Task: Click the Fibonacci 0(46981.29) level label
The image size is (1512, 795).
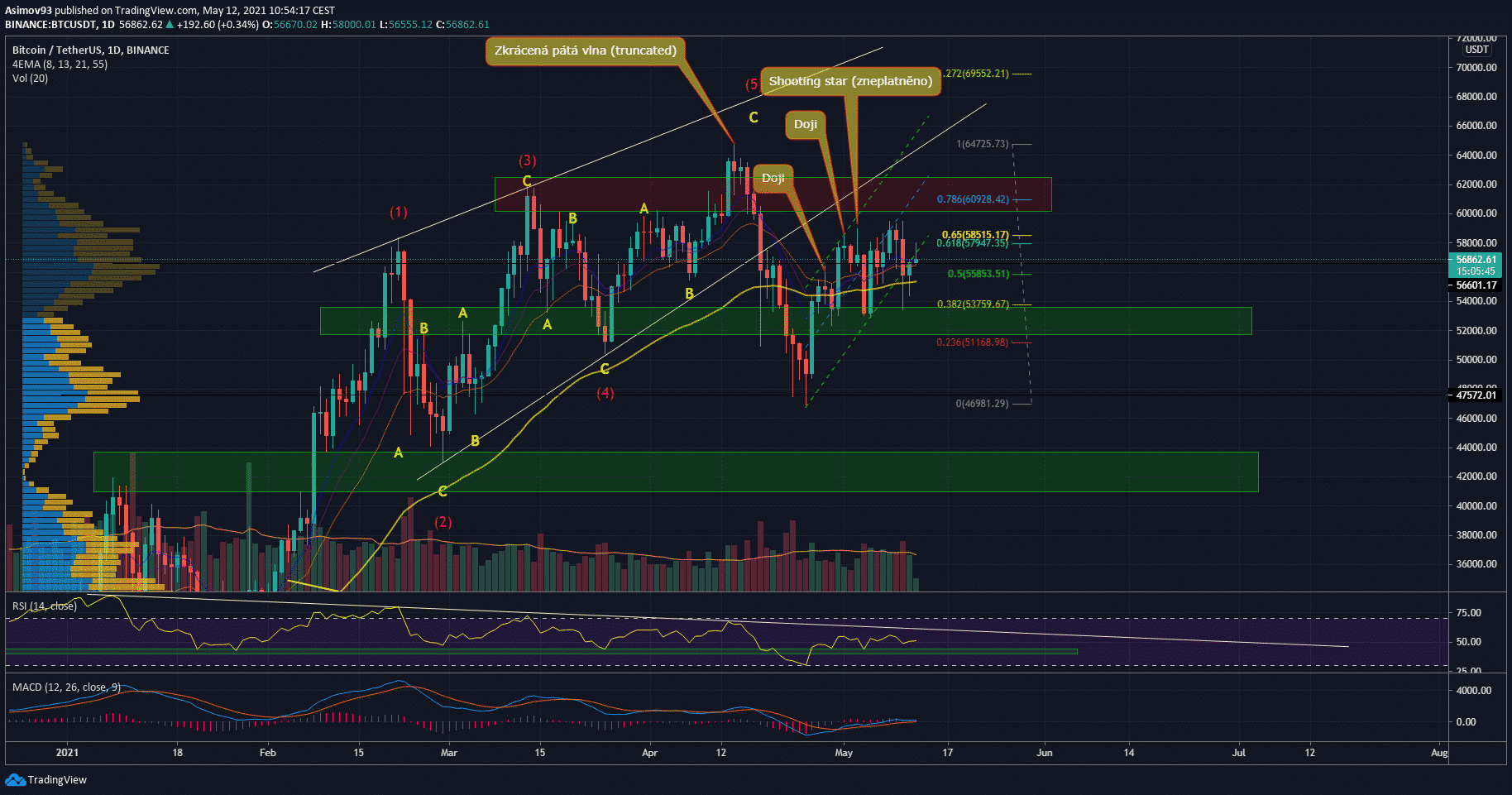Action: [x=982, y=404]
